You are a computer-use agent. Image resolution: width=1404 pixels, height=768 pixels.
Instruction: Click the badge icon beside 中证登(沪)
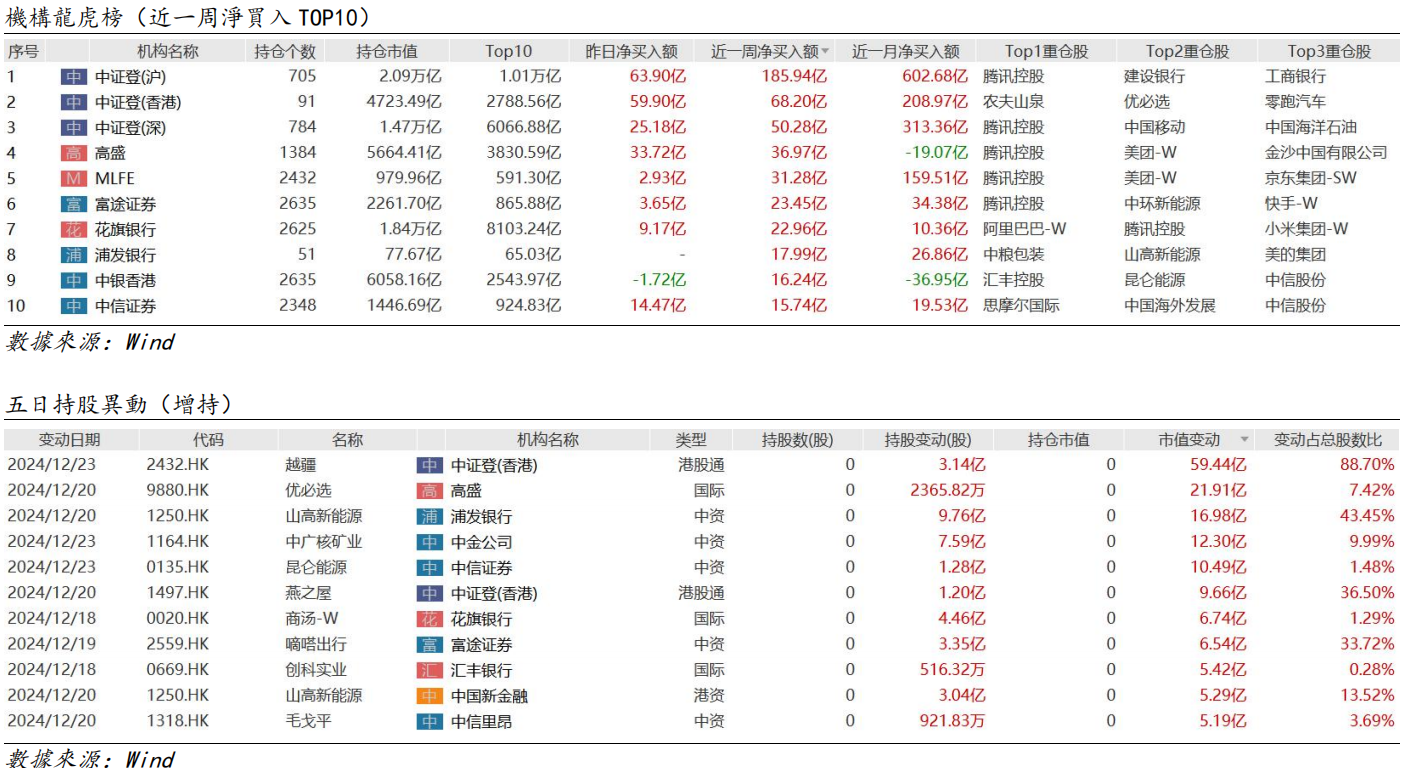tap(73, 77)
